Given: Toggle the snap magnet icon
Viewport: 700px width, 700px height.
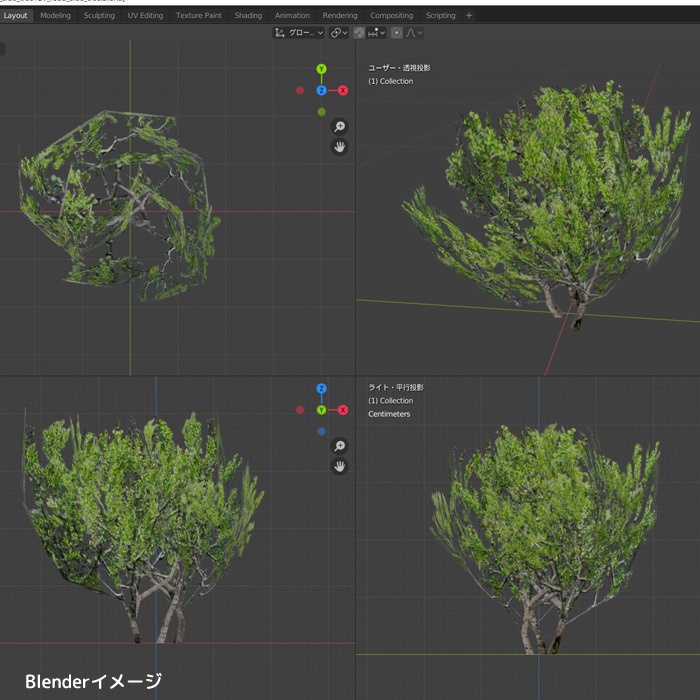Looking at the screenshot, I should click(359, 33).
